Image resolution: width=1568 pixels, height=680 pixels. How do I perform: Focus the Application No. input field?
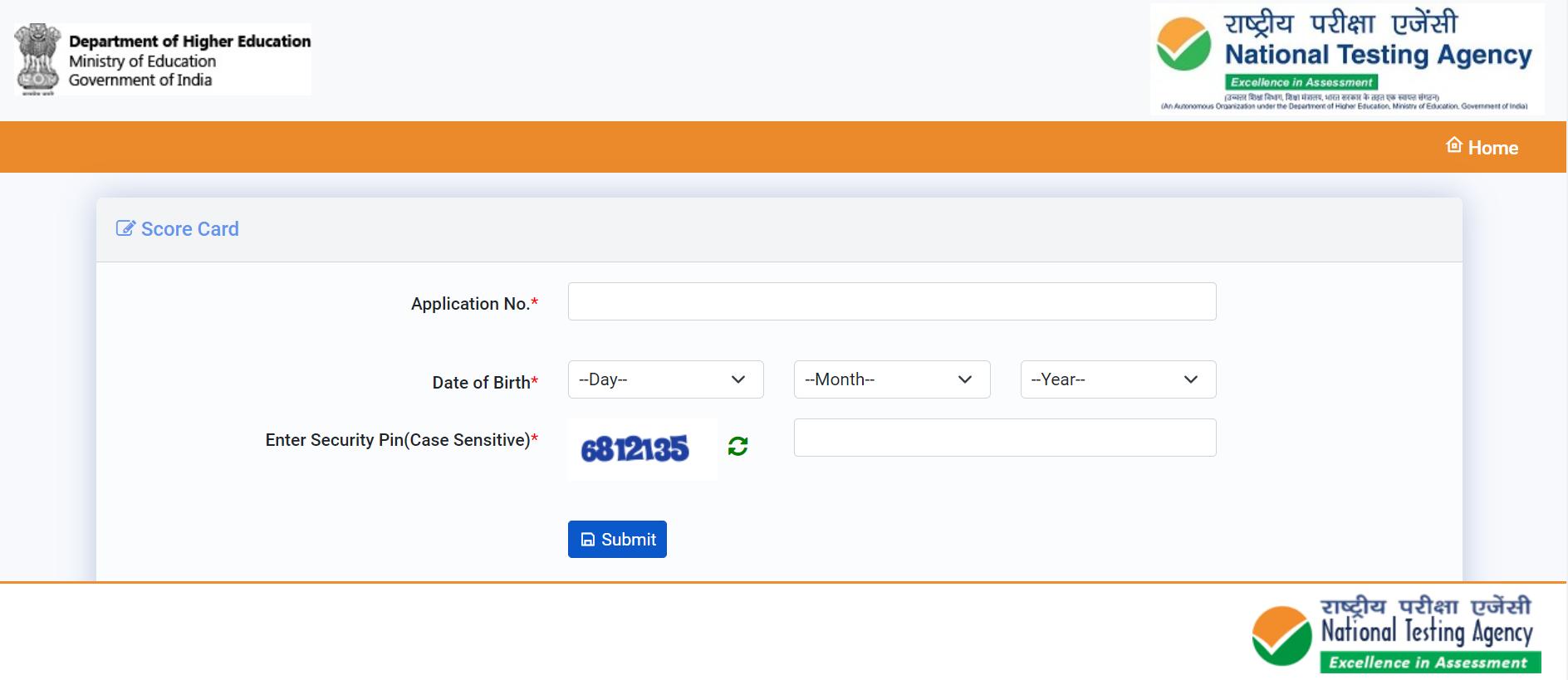pyautogui.click(x=892, y=301)
